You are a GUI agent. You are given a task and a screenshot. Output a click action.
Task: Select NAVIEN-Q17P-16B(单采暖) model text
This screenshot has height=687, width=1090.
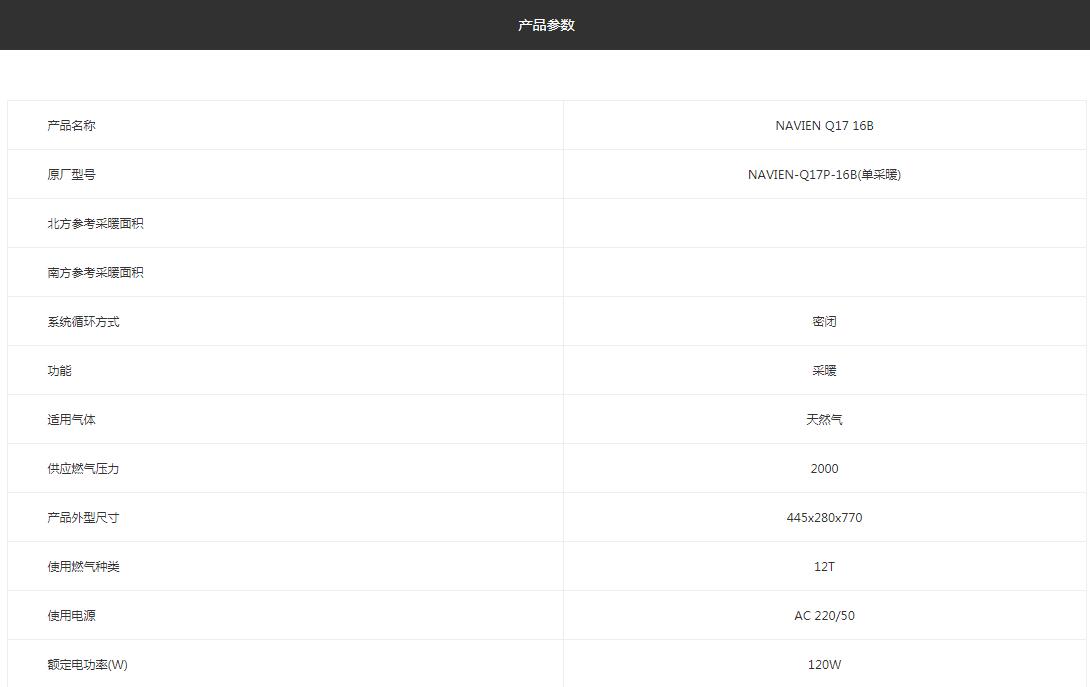point(824,175)
